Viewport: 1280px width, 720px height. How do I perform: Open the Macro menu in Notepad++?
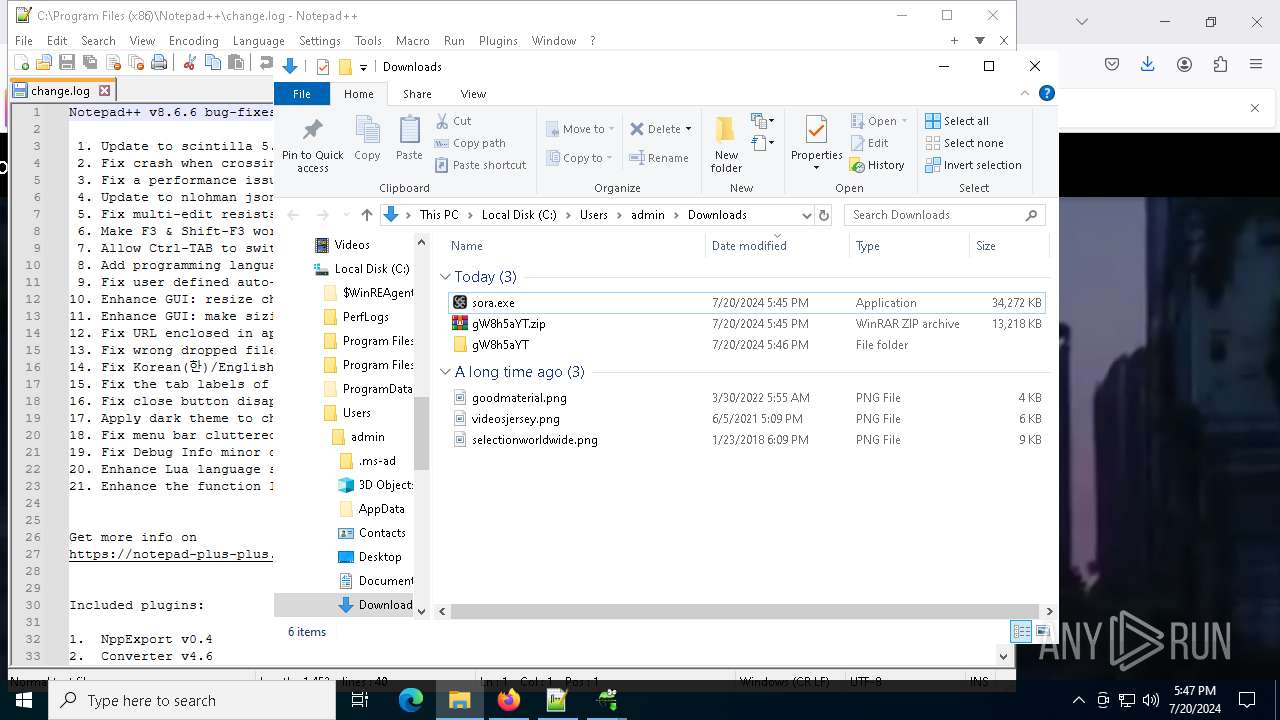pyautogui.click(x=412, y=41)
